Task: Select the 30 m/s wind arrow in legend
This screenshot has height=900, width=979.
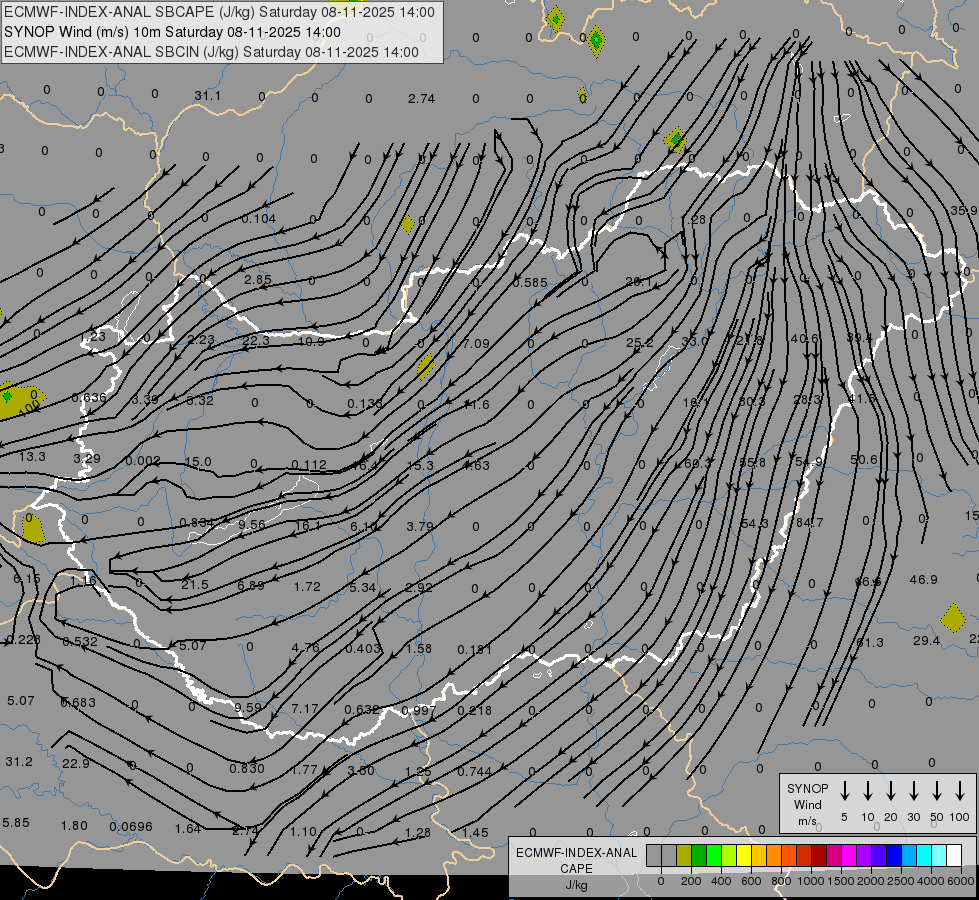Action: (913, 791)
